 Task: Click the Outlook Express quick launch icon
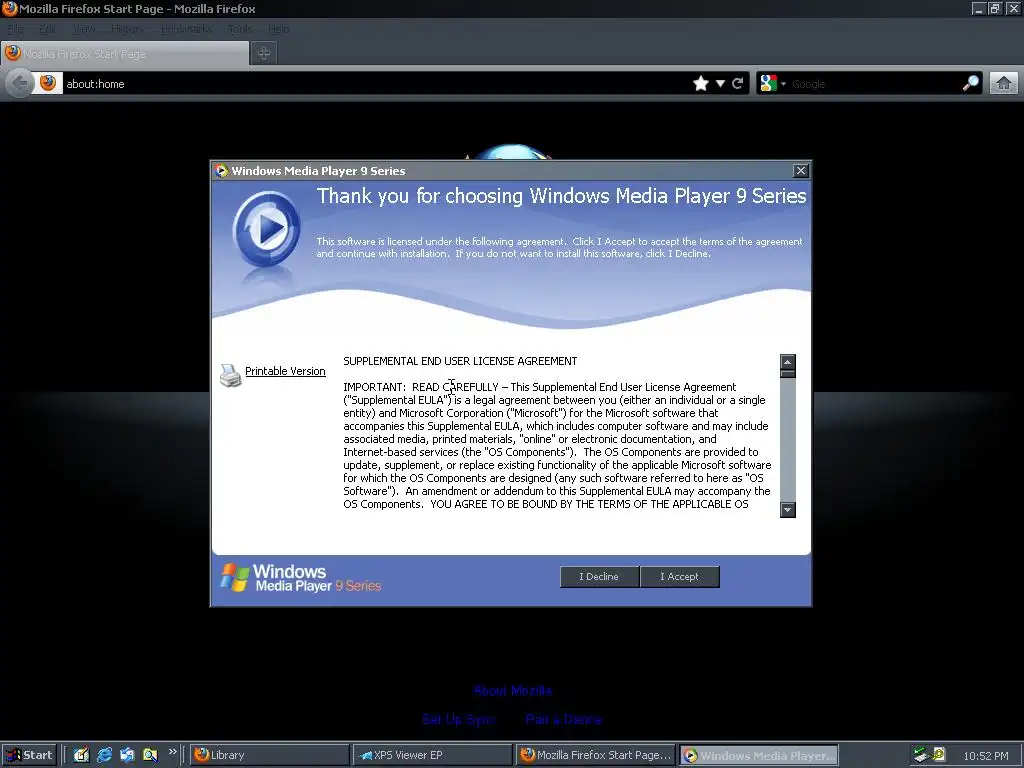coord(127,755)
